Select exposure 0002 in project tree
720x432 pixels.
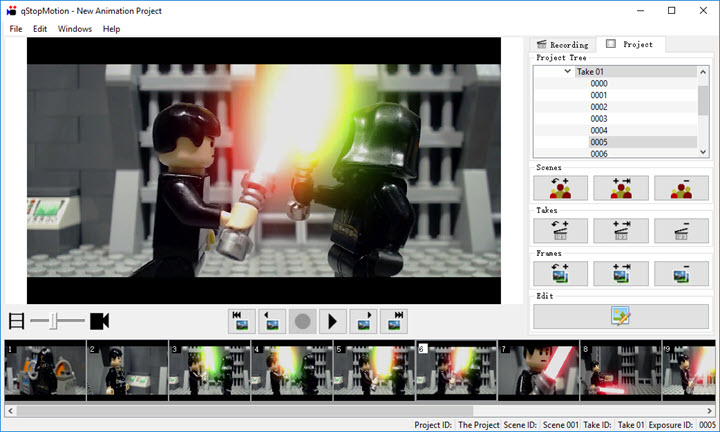click(599, 107)
